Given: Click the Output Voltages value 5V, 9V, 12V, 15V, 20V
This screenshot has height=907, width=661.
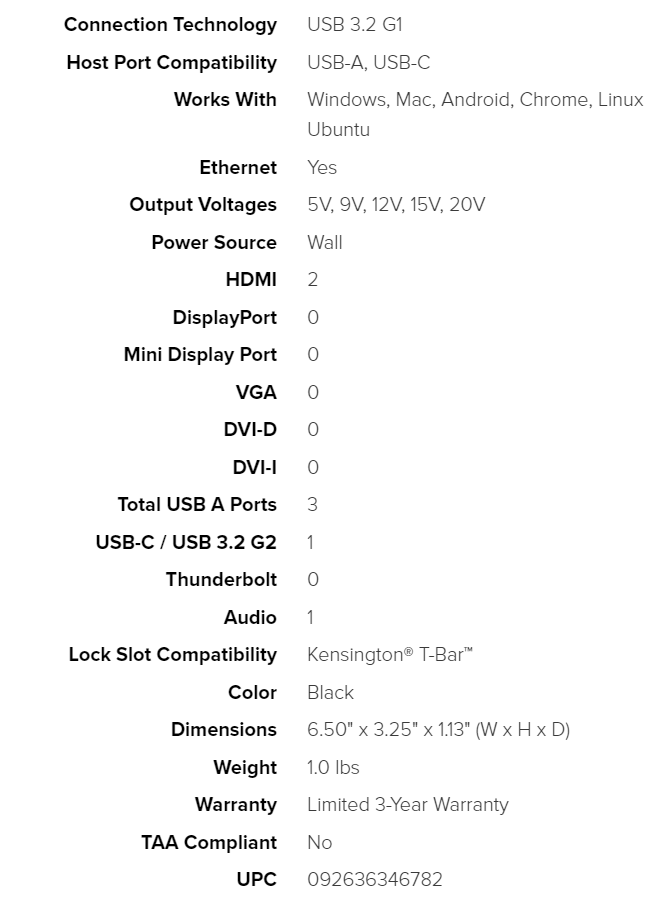Looking at the screenshot, I should pyautogui.click(x=396, y=205).
